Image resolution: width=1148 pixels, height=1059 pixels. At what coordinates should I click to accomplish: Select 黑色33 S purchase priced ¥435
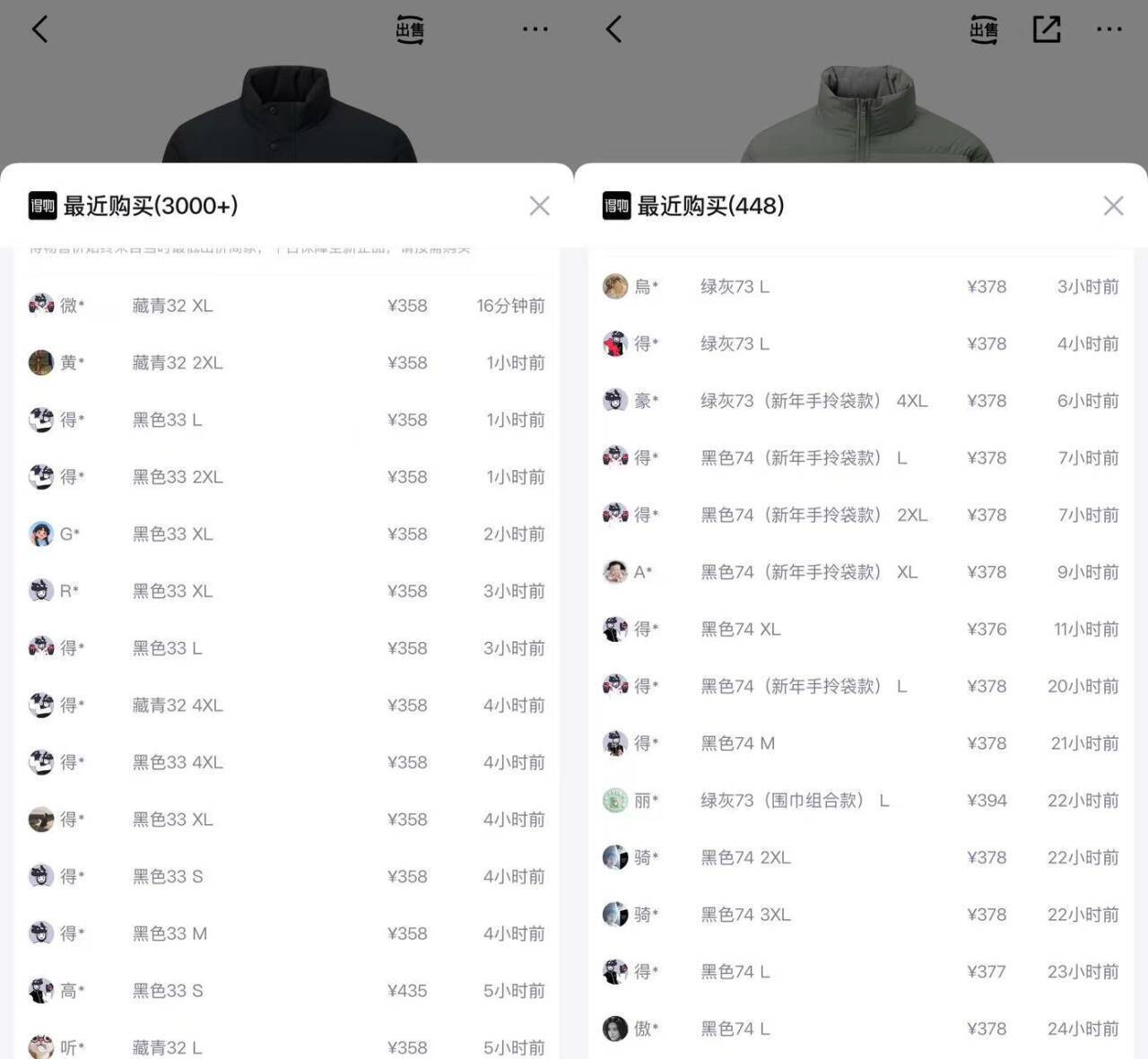pyautogui.click(x=287, y=991)
